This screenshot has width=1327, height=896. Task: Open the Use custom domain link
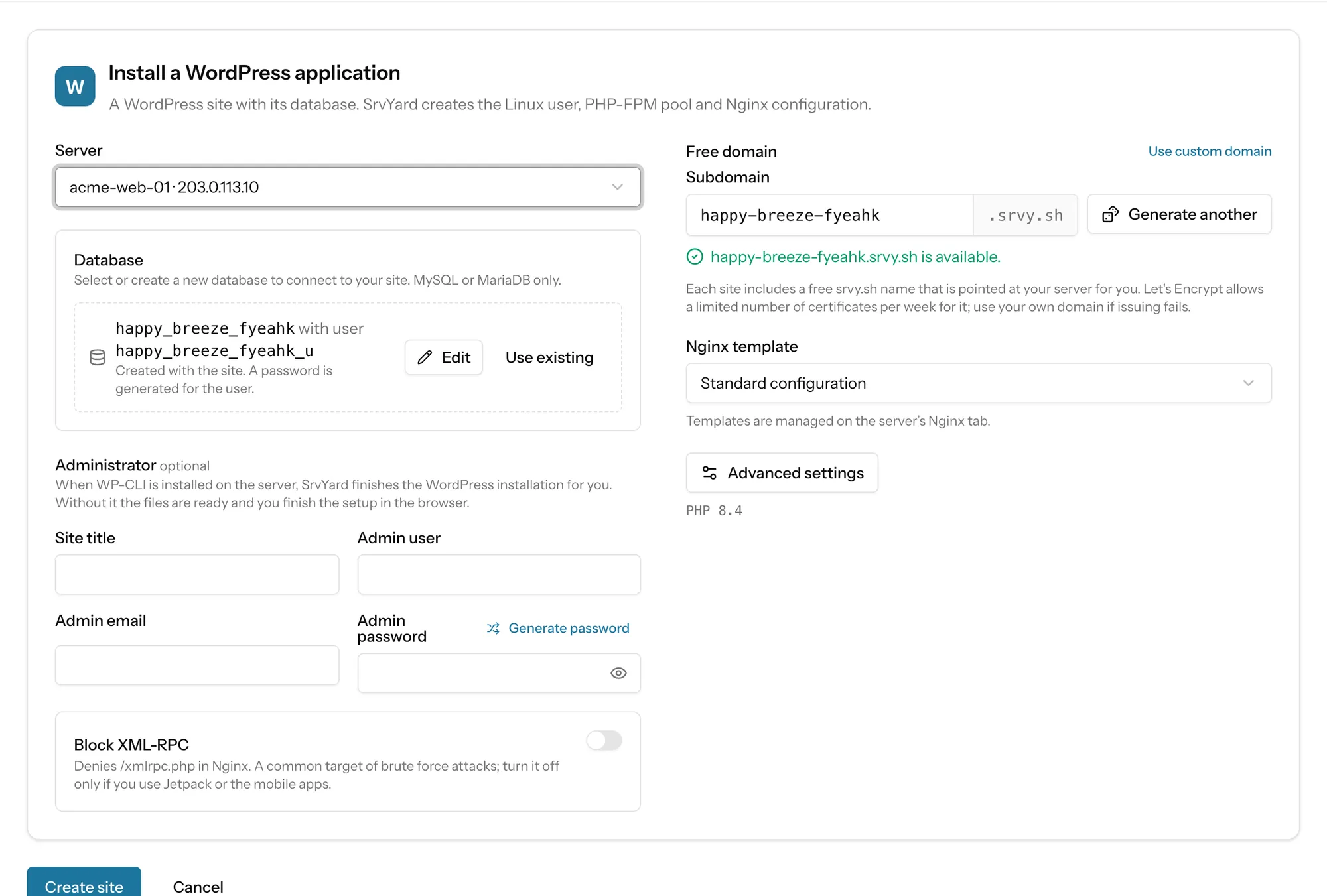[1210, 151]
